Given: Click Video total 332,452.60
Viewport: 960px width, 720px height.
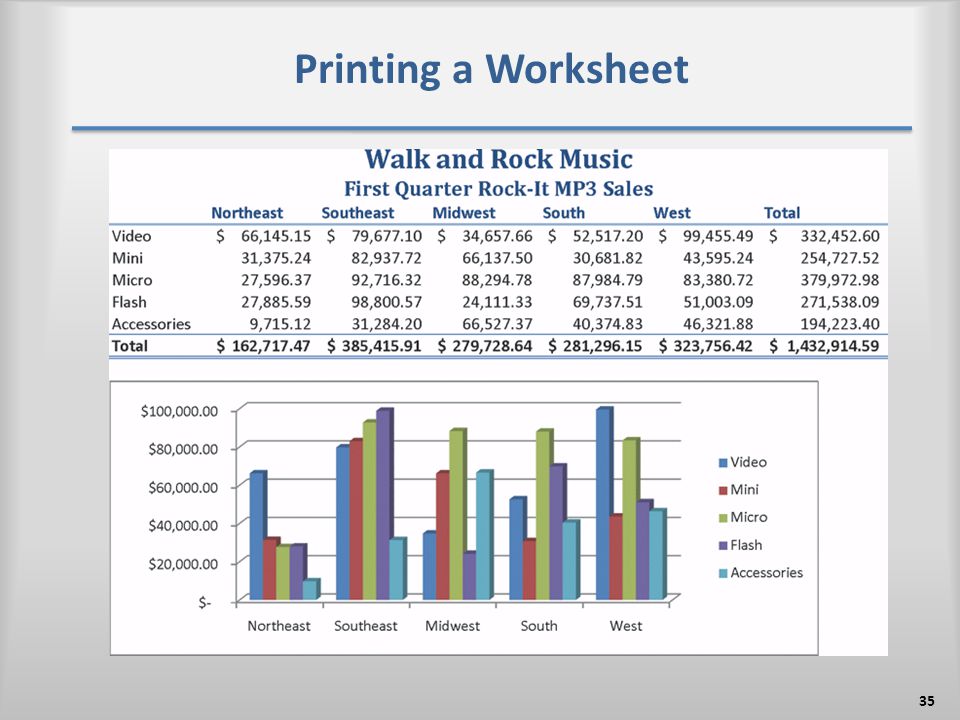Looking at the screenshot, I should (839, 236).
